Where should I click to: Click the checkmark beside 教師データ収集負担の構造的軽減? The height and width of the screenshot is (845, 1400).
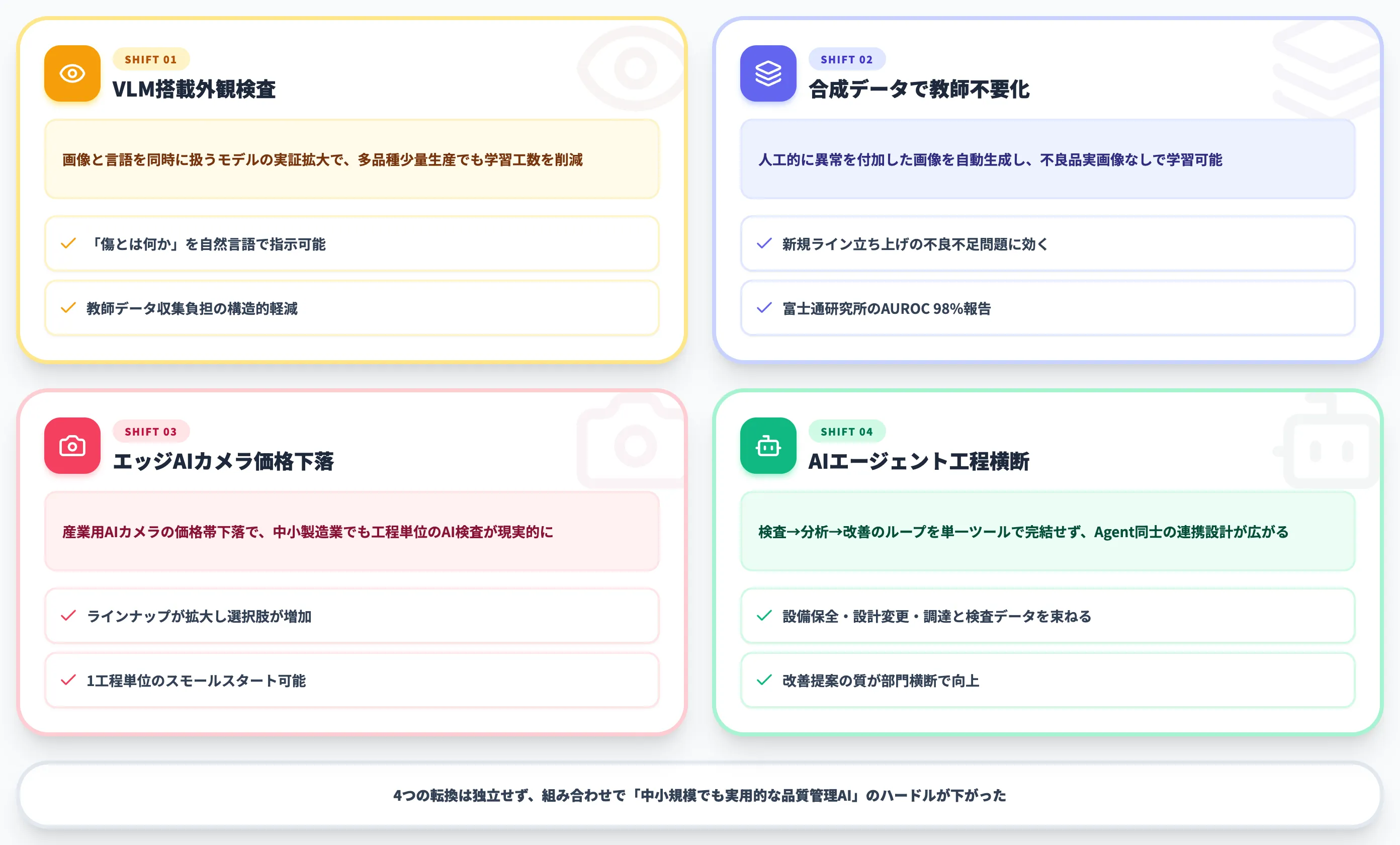coord(68,308)
